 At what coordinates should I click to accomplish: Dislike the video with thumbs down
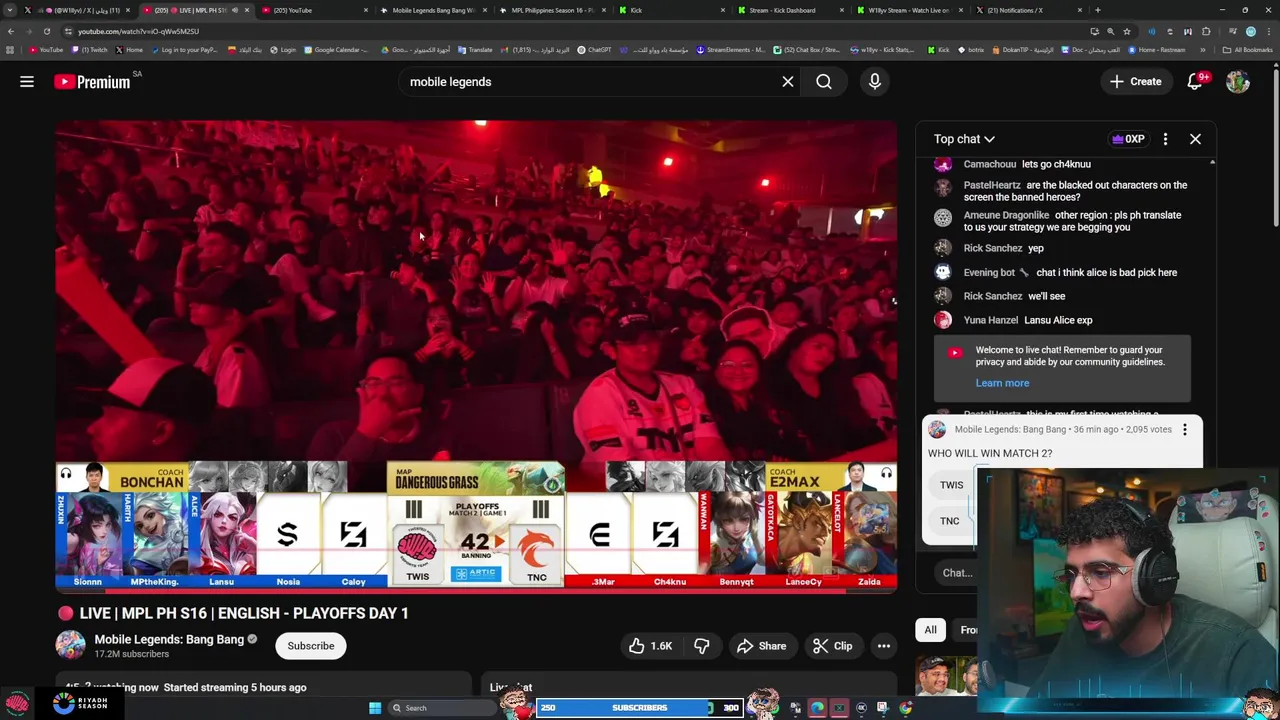(x=702, y=646)
